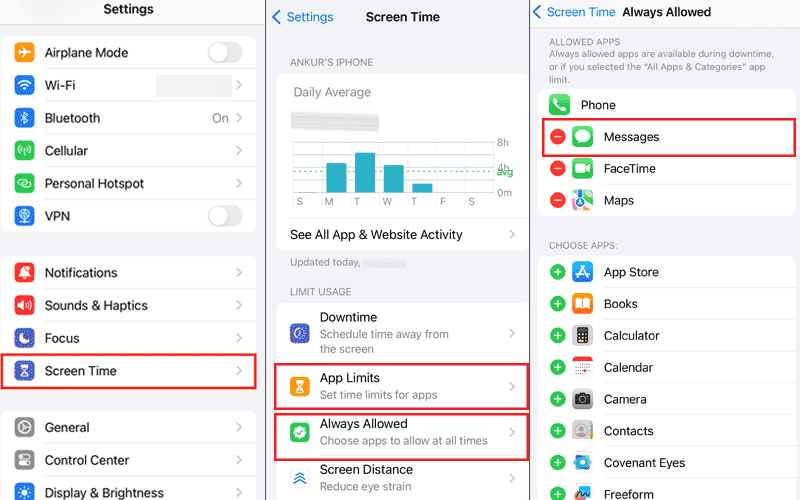
Task: Add Camera to always allowed apps
Action: (558, 399)
